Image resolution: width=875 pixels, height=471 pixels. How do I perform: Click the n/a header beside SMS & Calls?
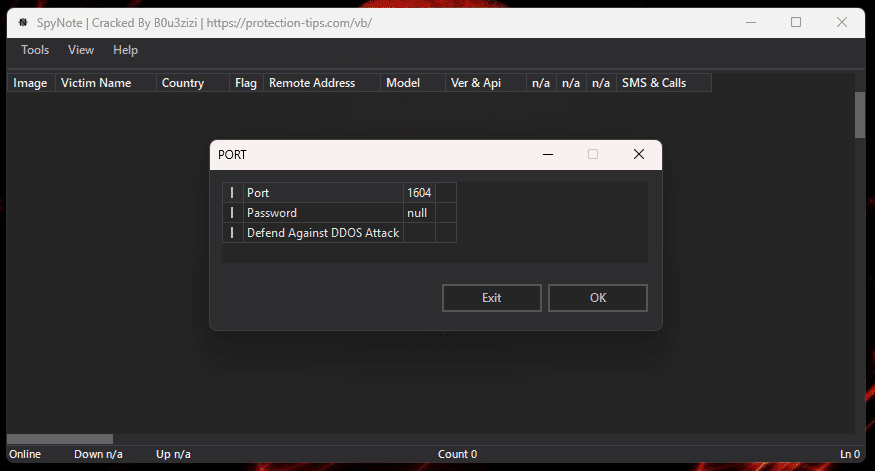point(601,83)
